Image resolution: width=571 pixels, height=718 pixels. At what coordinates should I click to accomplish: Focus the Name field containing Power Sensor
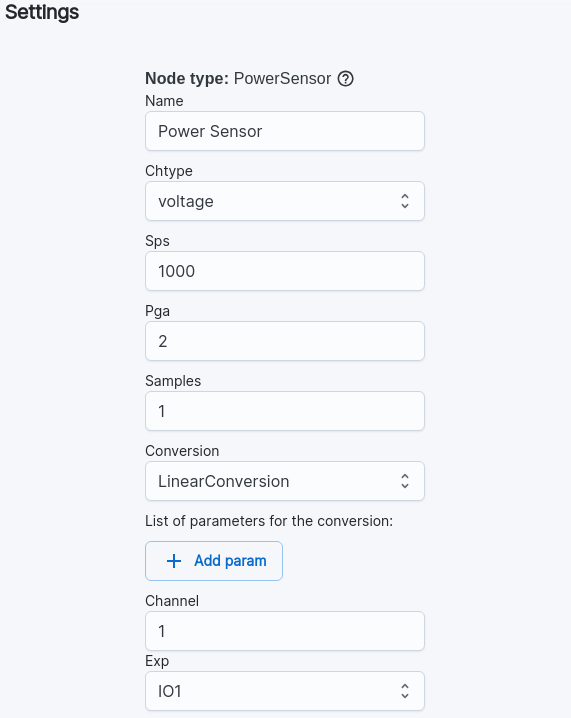tap(285, 131)
